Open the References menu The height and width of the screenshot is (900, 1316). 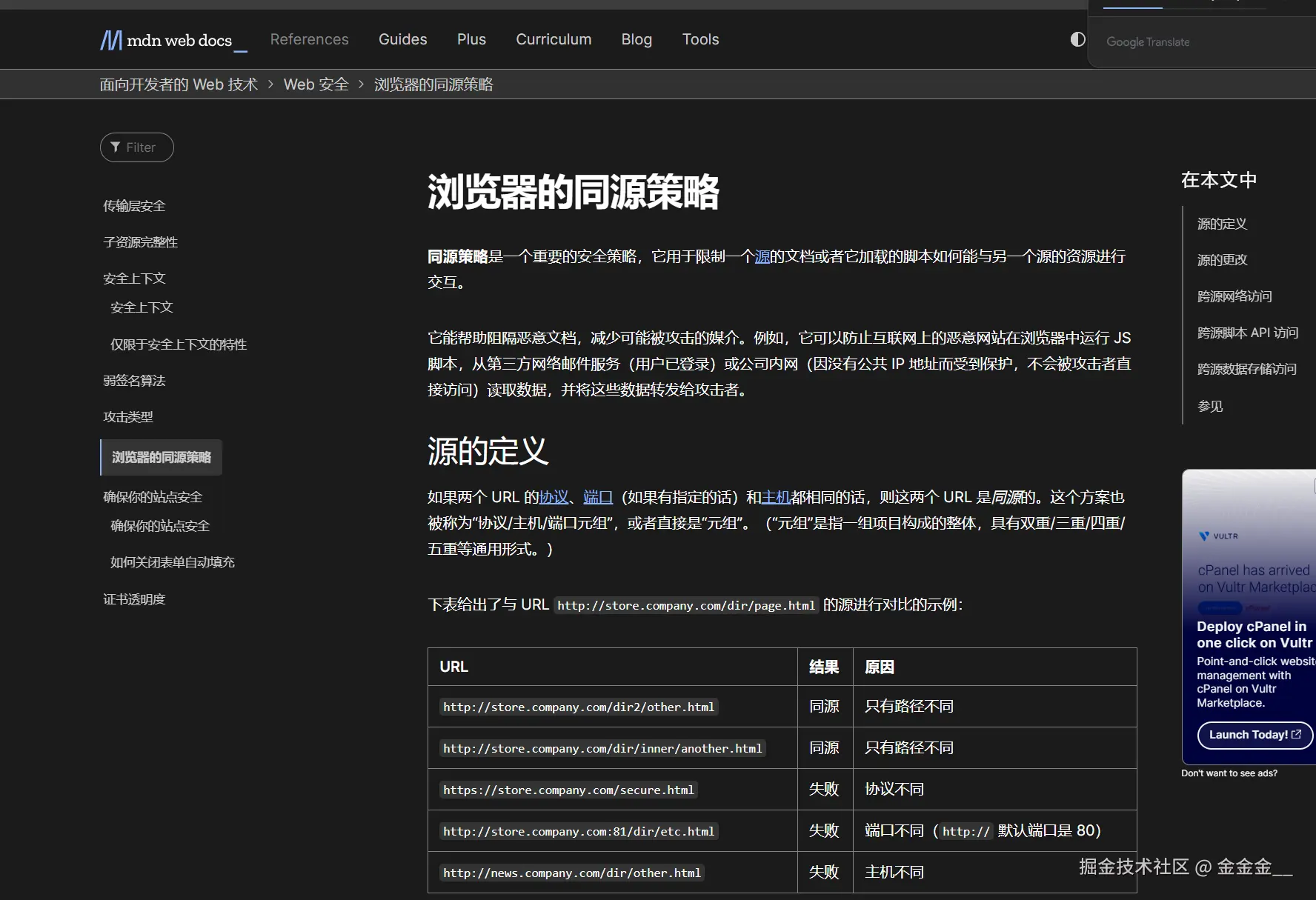(309, 39)
